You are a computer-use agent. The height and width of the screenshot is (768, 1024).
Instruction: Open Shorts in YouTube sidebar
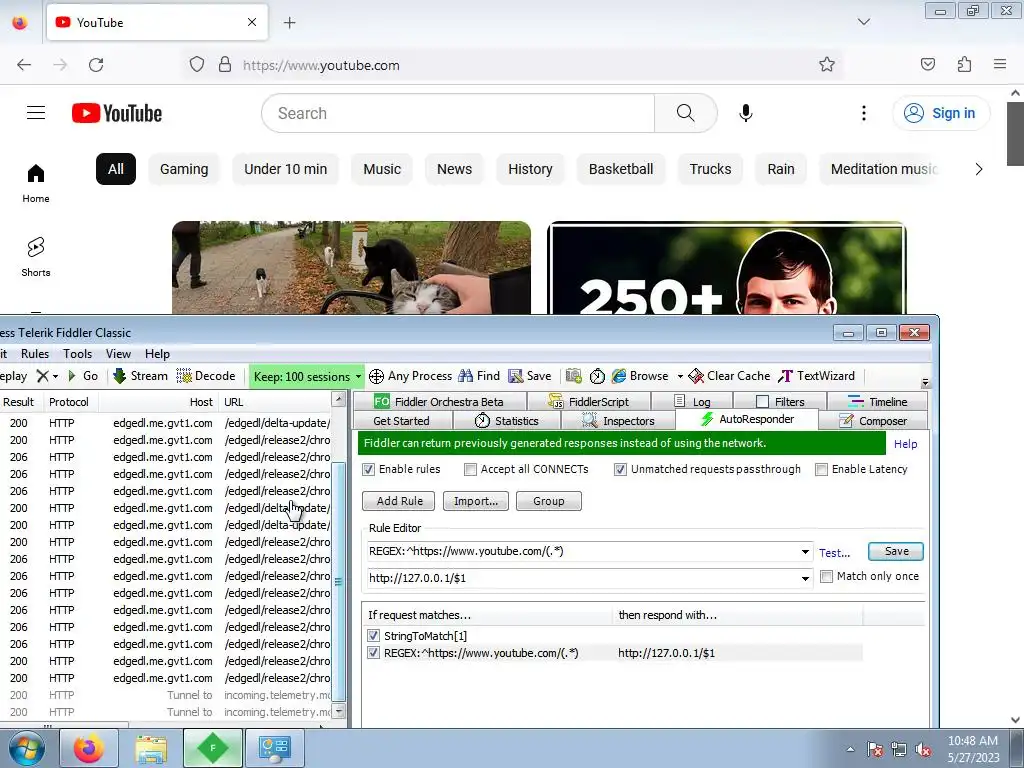click(x=36, y=257)
